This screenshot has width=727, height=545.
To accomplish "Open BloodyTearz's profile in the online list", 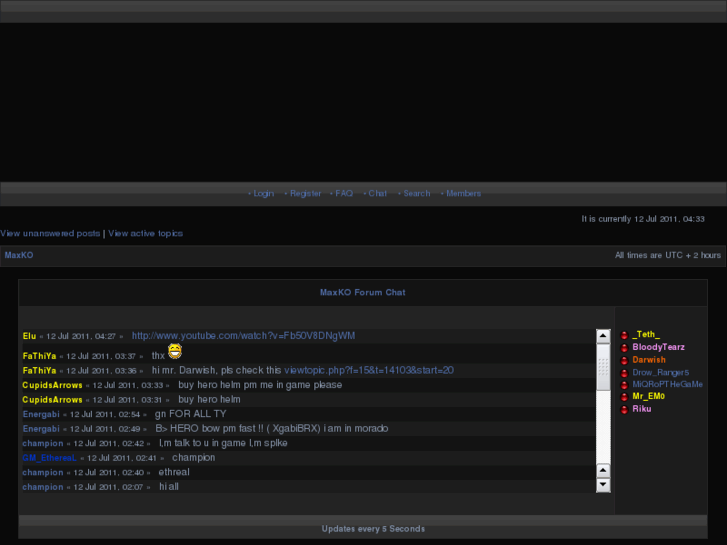I will [x=658, y=347].
